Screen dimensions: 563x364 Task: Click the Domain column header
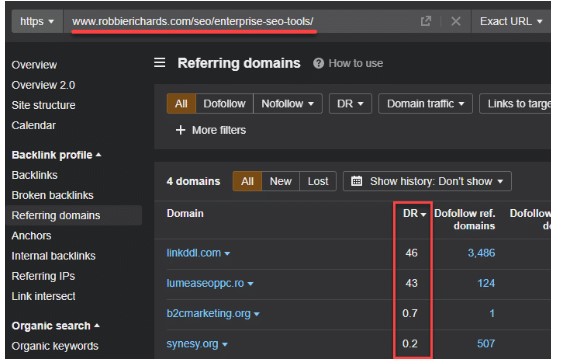tap(185, 214)
